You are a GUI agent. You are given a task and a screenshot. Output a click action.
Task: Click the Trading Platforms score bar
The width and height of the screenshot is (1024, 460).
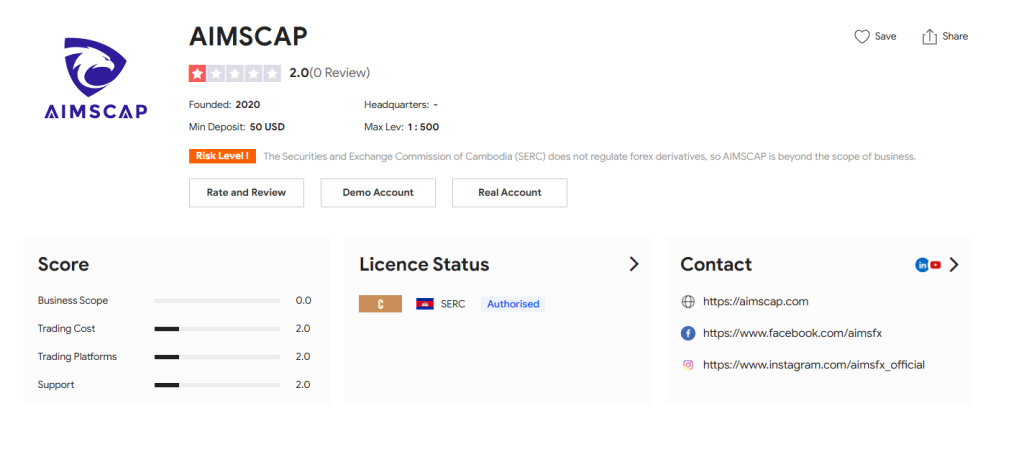[x=217, y=357]
